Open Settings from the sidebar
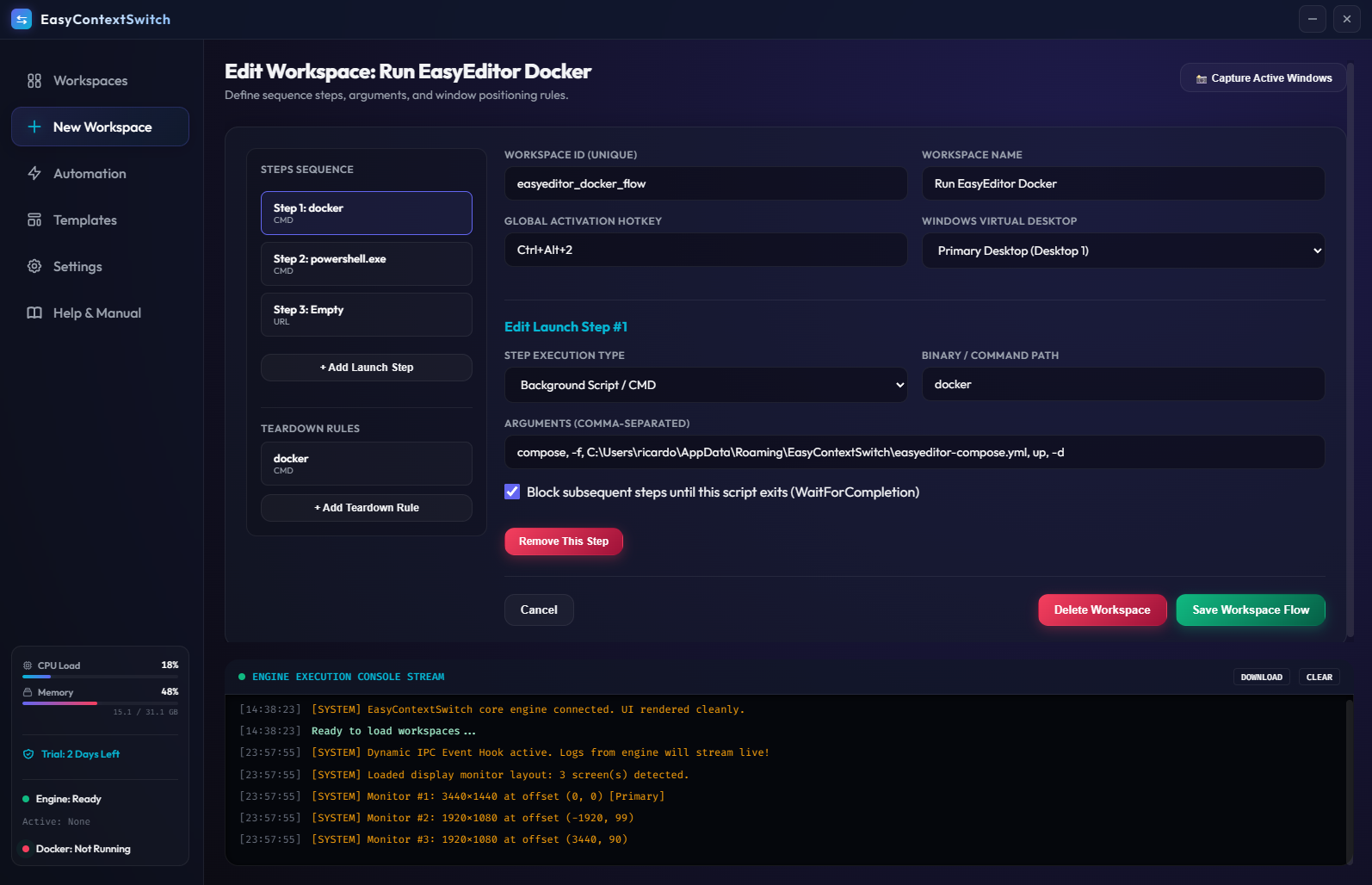 (100, 266)
